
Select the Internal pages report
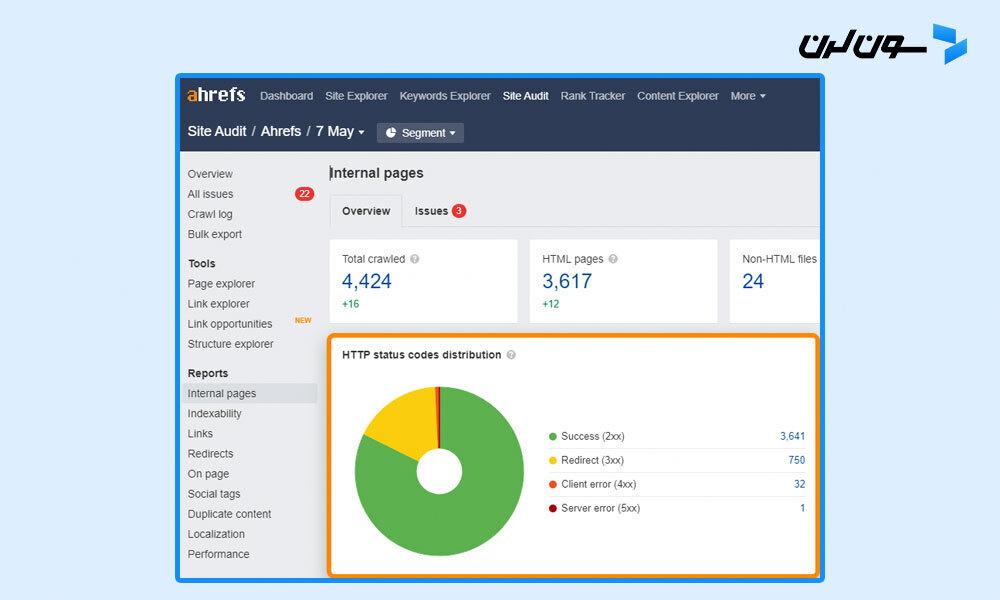pyautogui.click(x=249, y=393)
